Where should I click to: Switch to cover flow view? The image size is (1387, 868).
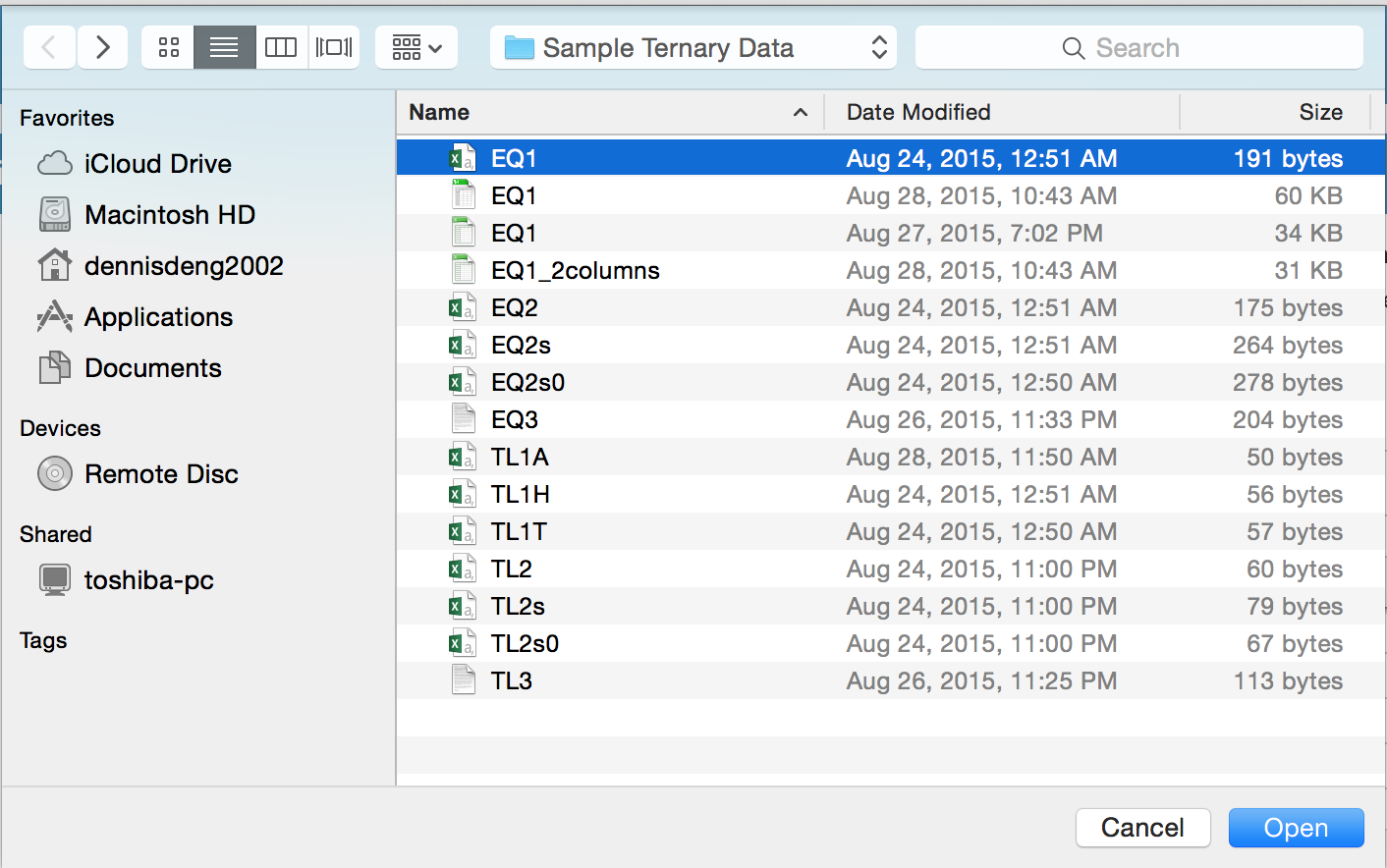[334, 46]
